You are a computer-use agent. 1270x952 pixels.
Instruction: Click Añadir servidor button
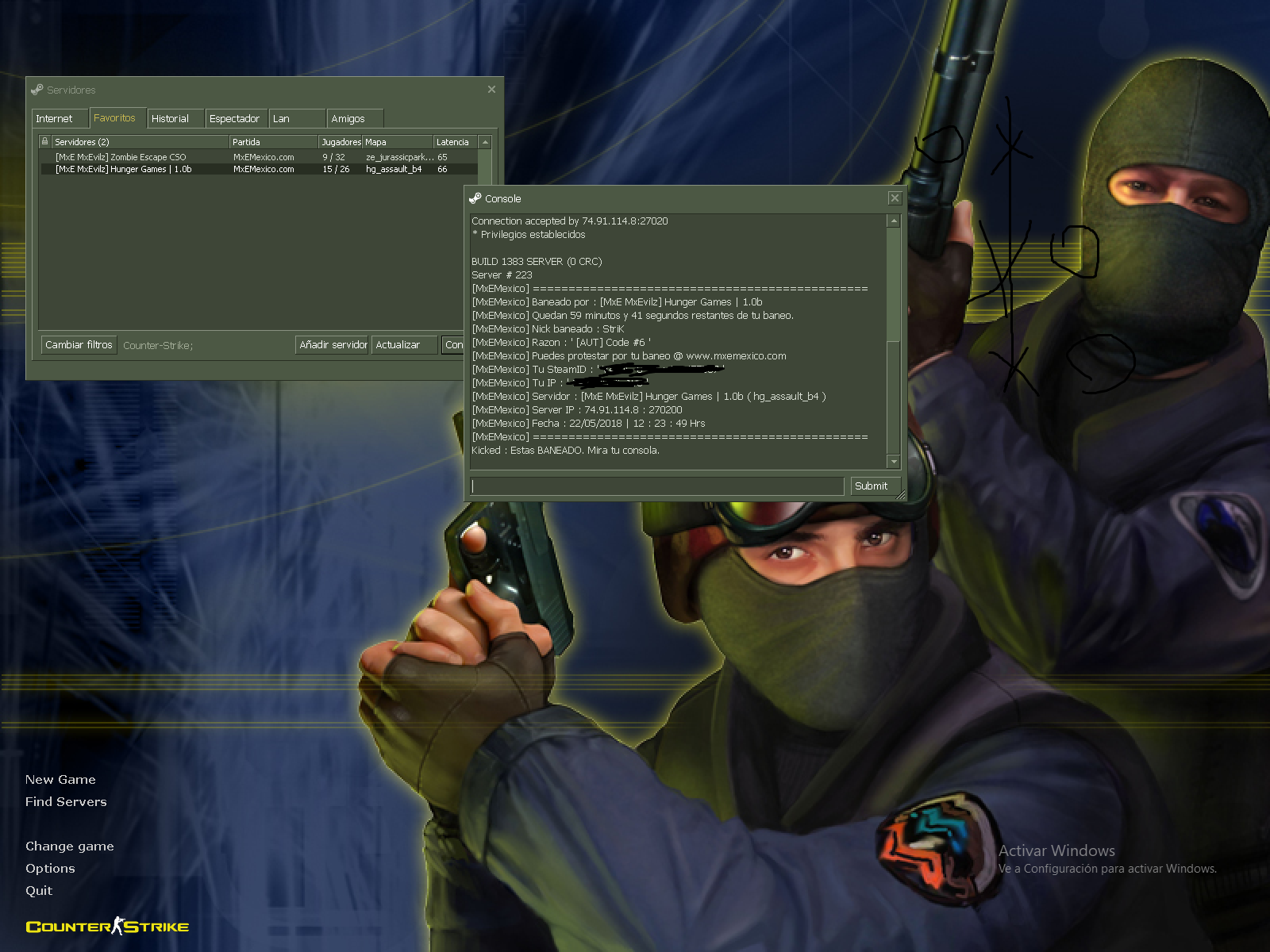pos(333,345)
